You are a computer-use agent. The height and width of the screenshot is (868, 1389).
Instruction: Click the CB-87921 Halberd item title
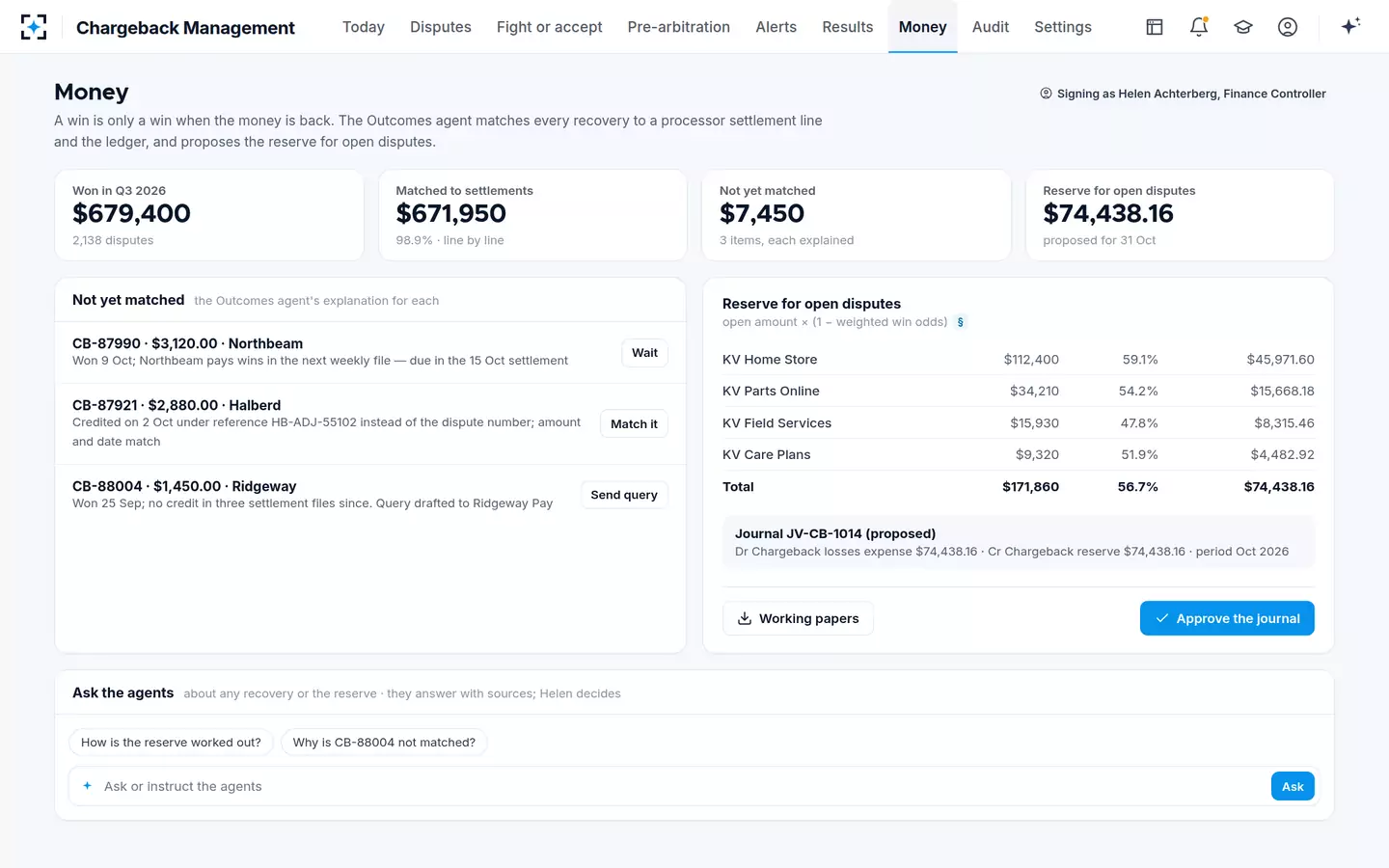[x=177, y=405]
